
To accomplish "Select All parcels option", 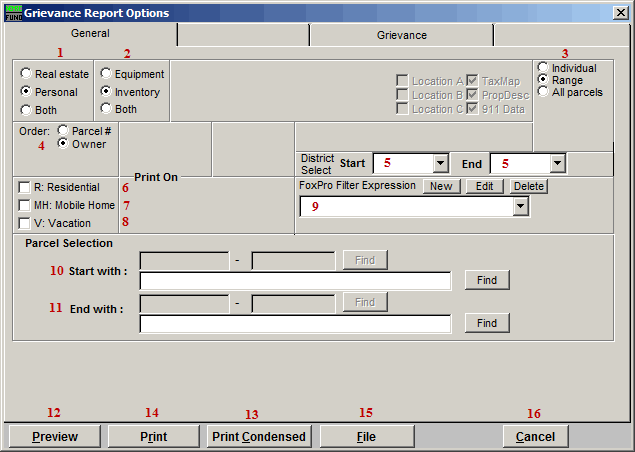I will 543,92.
